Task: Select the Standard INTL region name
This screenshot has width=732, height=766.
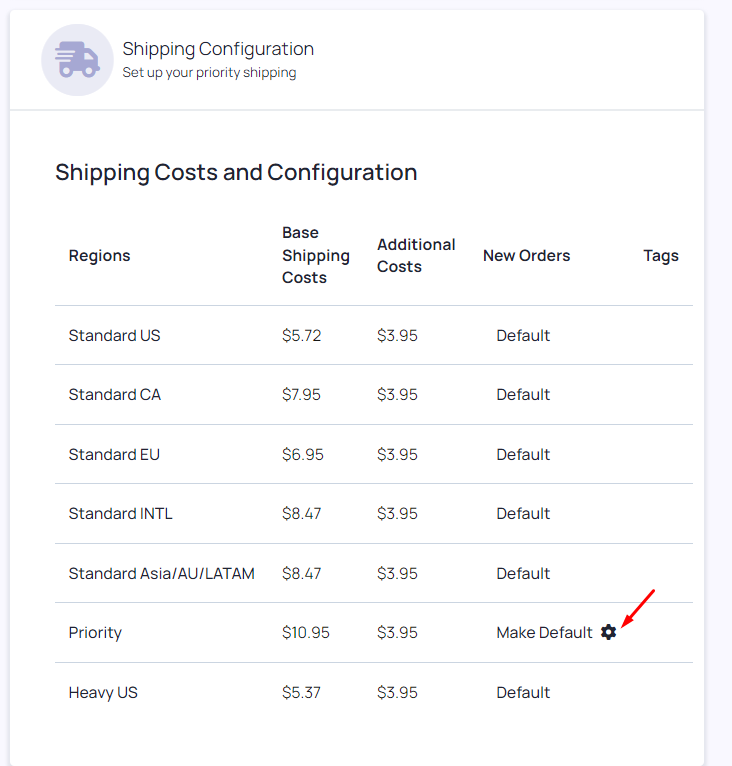Action: coord(121,513)
